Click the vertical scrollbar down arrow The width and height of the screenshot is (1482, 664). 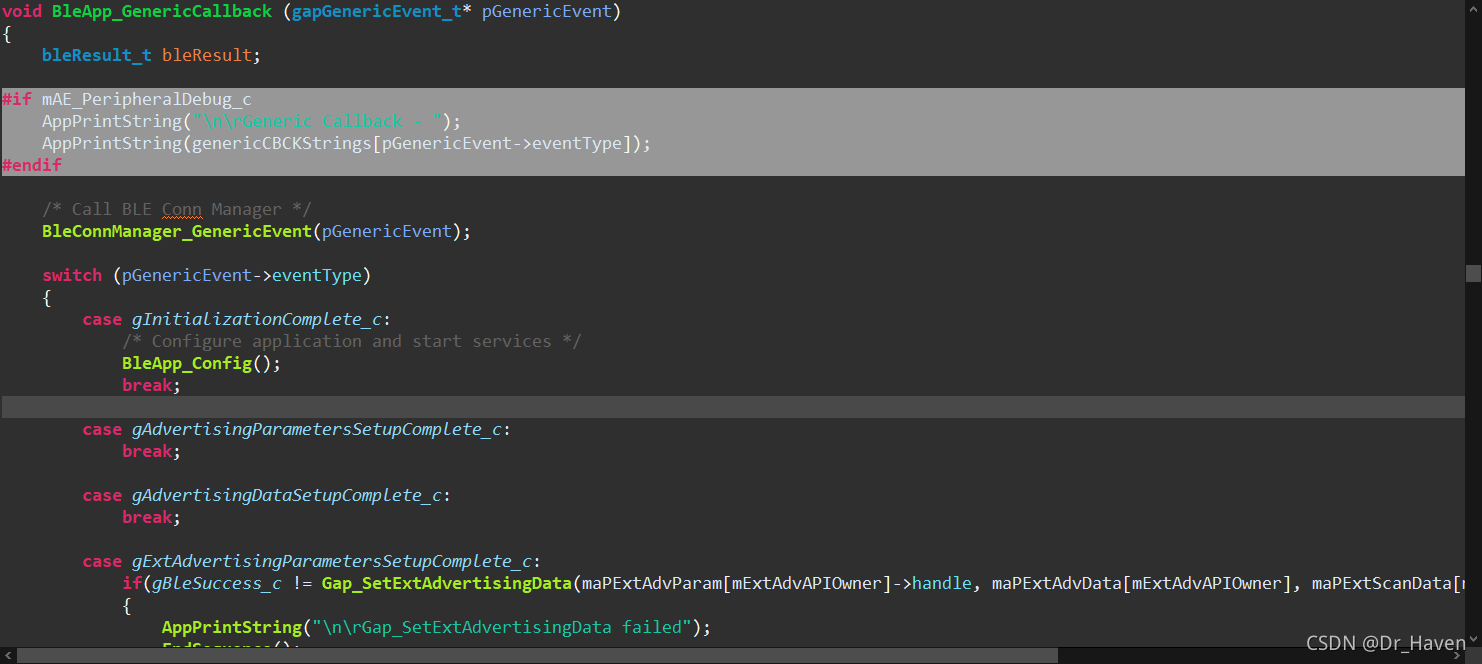pos(1473,639)
